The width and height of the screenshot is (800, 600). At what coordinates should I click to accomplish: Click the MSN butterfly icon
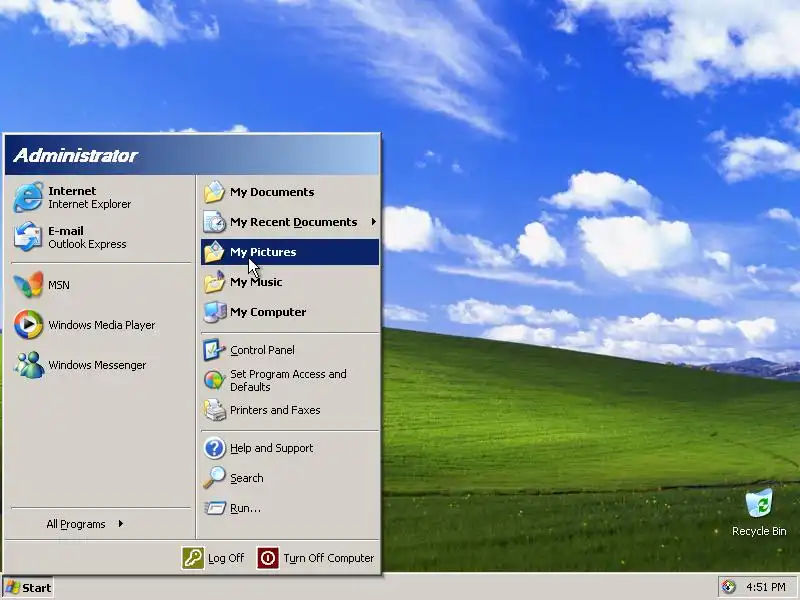tap(28, 285)
